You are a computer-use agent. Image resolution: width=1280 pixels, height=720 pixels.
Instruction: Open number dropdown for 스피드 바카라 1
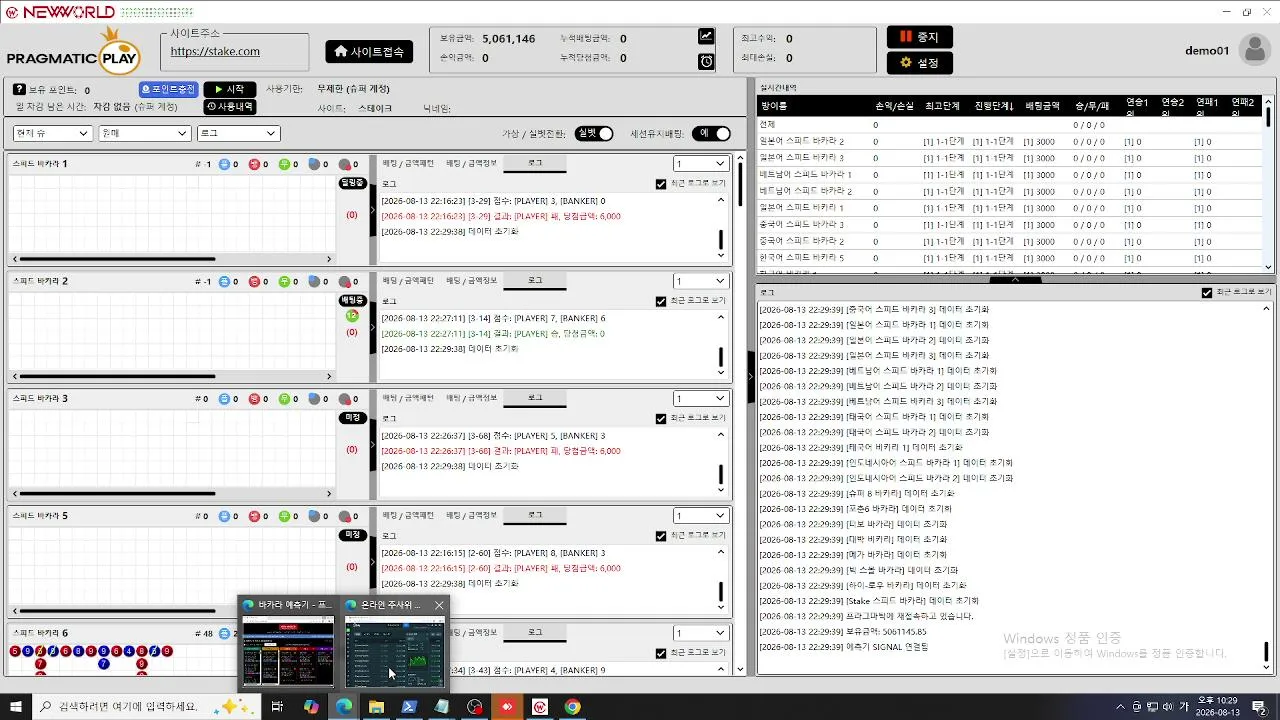(701, 164)
